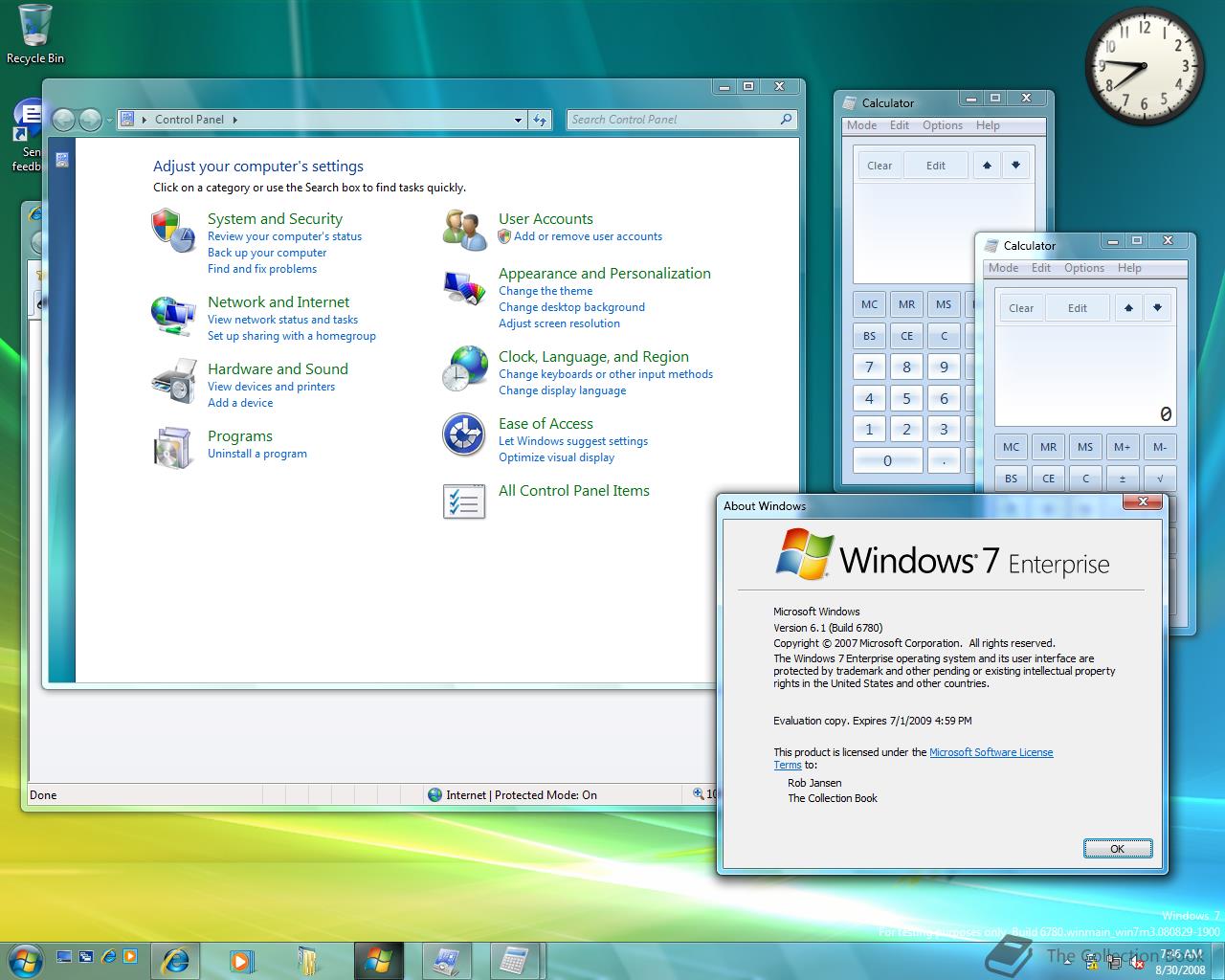Open Mode menu in the front Calculator
The width and height of the screenshot is (1225, 980).
click(1003, 268)
